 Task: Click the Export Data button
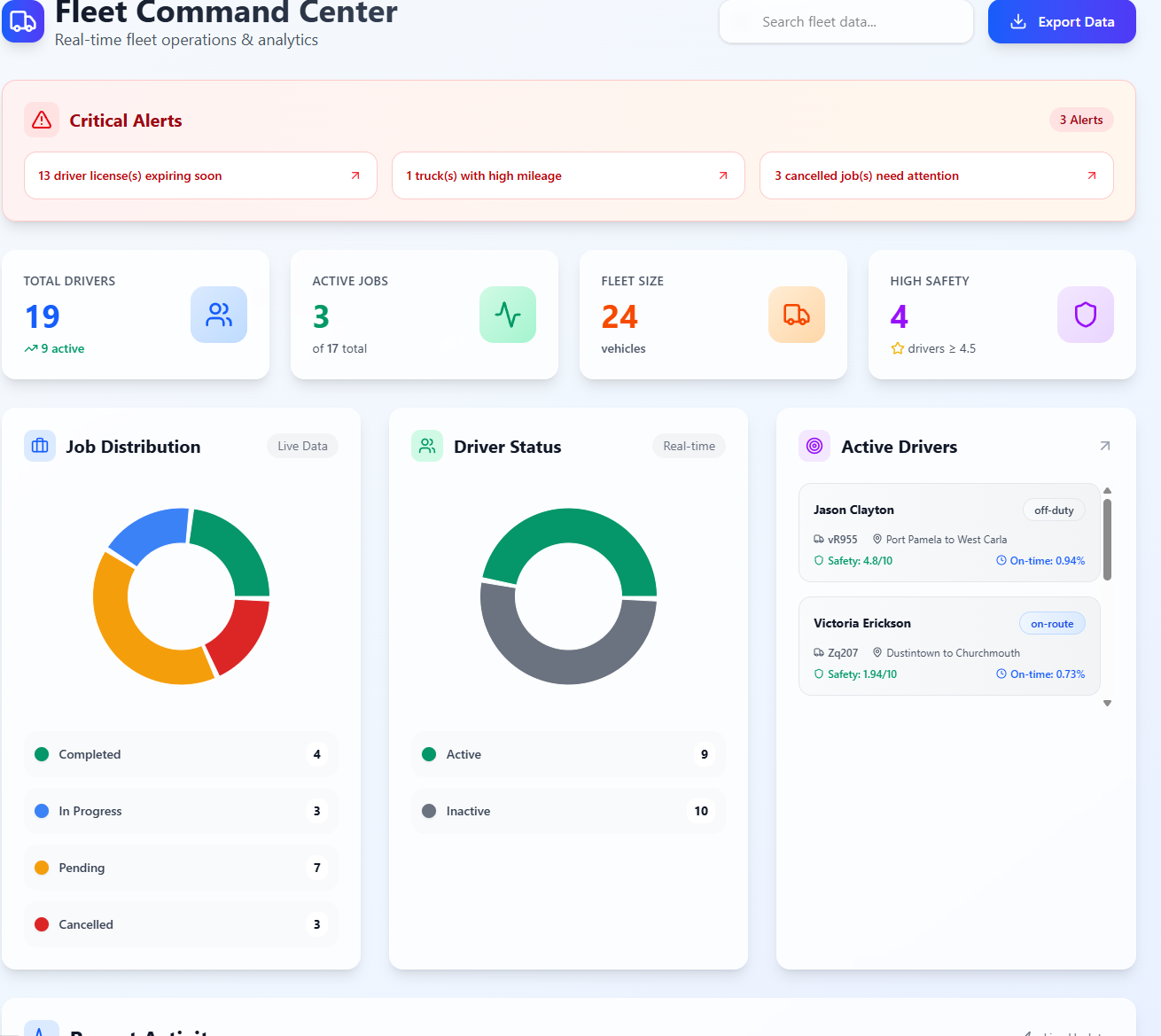pyautogui.click(x=1062, y=22)
